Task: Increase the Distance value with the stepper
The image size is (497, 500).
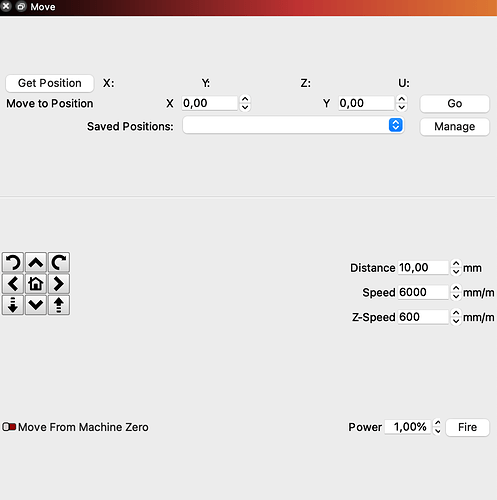Action: click(456, 264)
